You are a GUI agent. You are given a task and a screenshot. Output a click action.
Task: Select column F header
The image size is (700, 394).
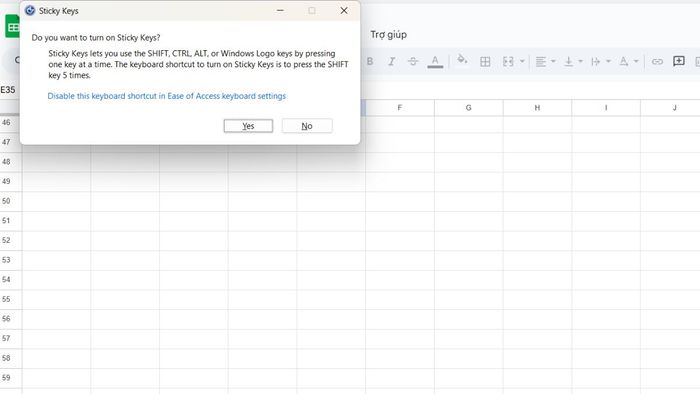400,108
